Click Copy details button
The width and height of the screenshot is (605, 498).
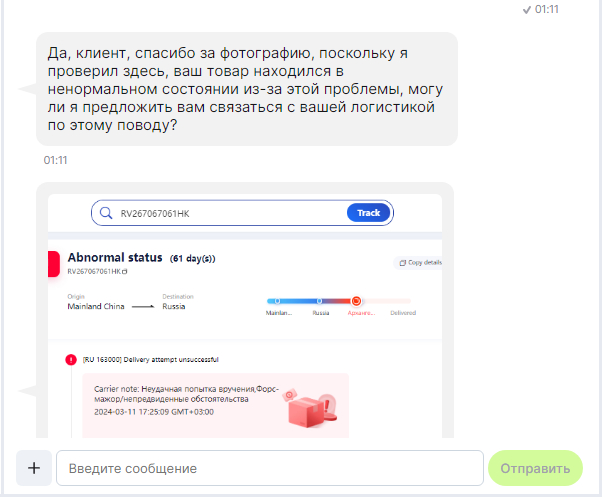coord(420,263)
